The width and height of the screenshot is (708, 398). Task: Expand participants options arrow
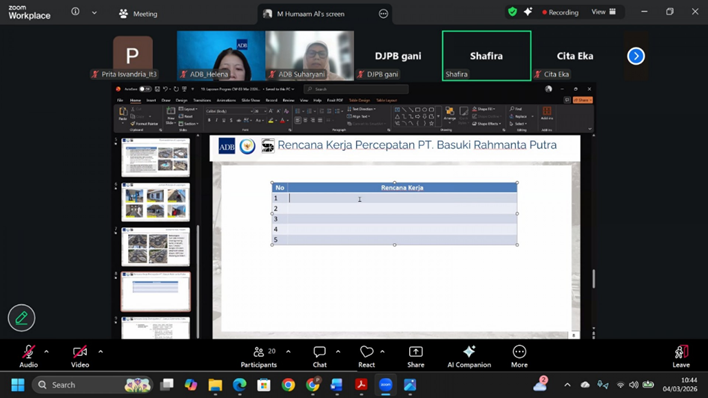[288, 351]
